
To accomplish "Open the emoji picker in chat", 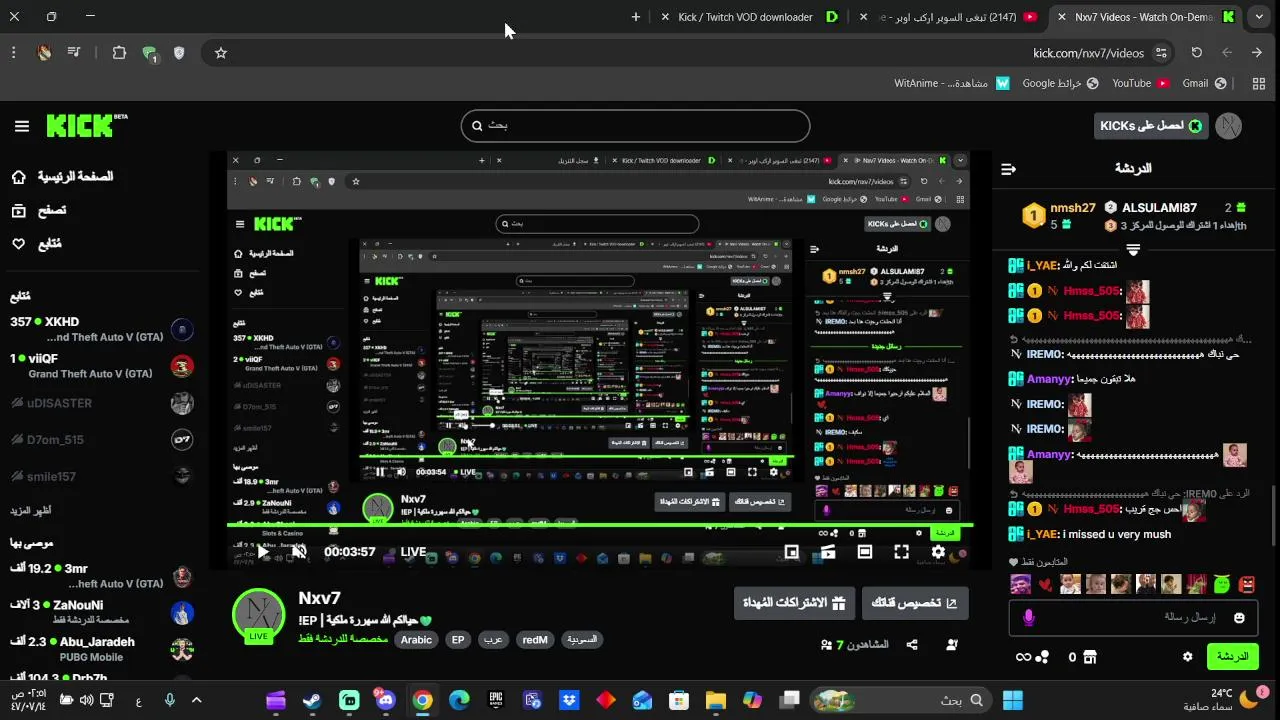I will click(x=1239, y=618).
